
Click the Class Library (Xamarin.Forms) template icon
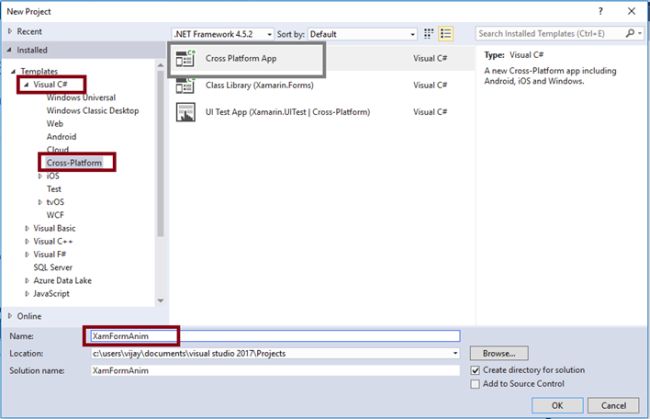[x=185, y=85]
